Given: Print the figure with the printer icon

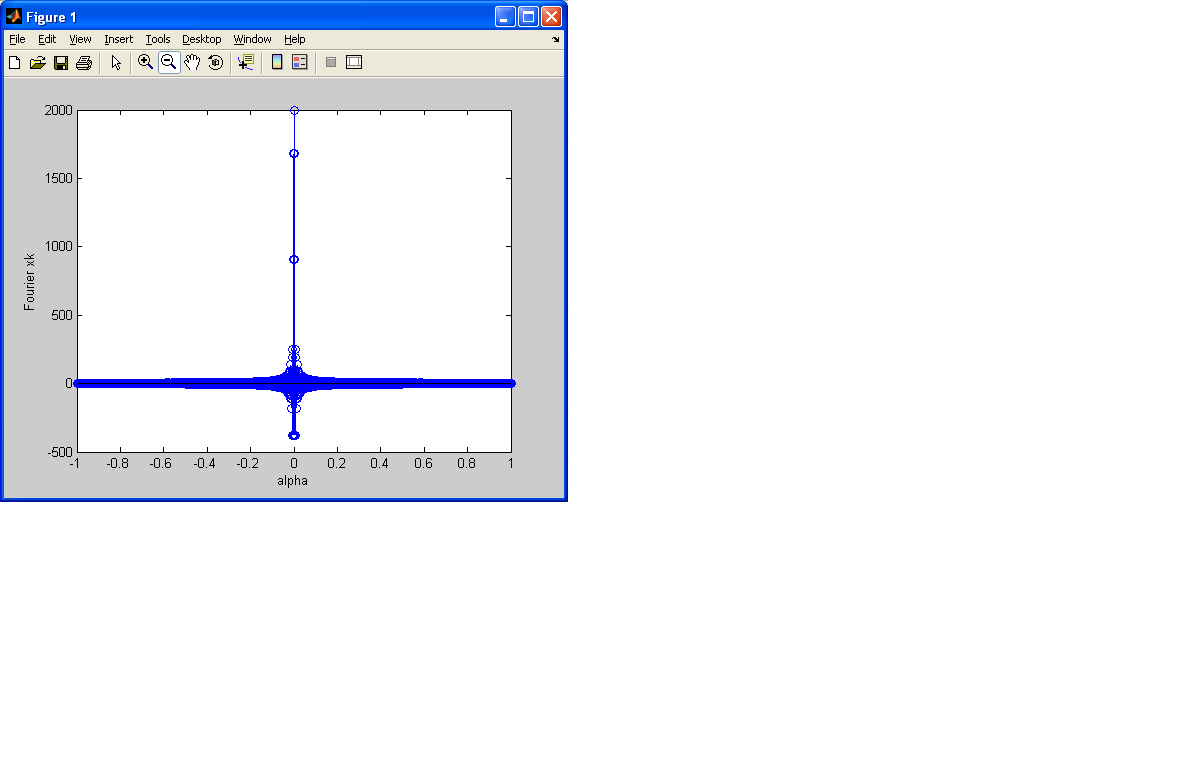Looking at the screenshot, I should [84, 63].
